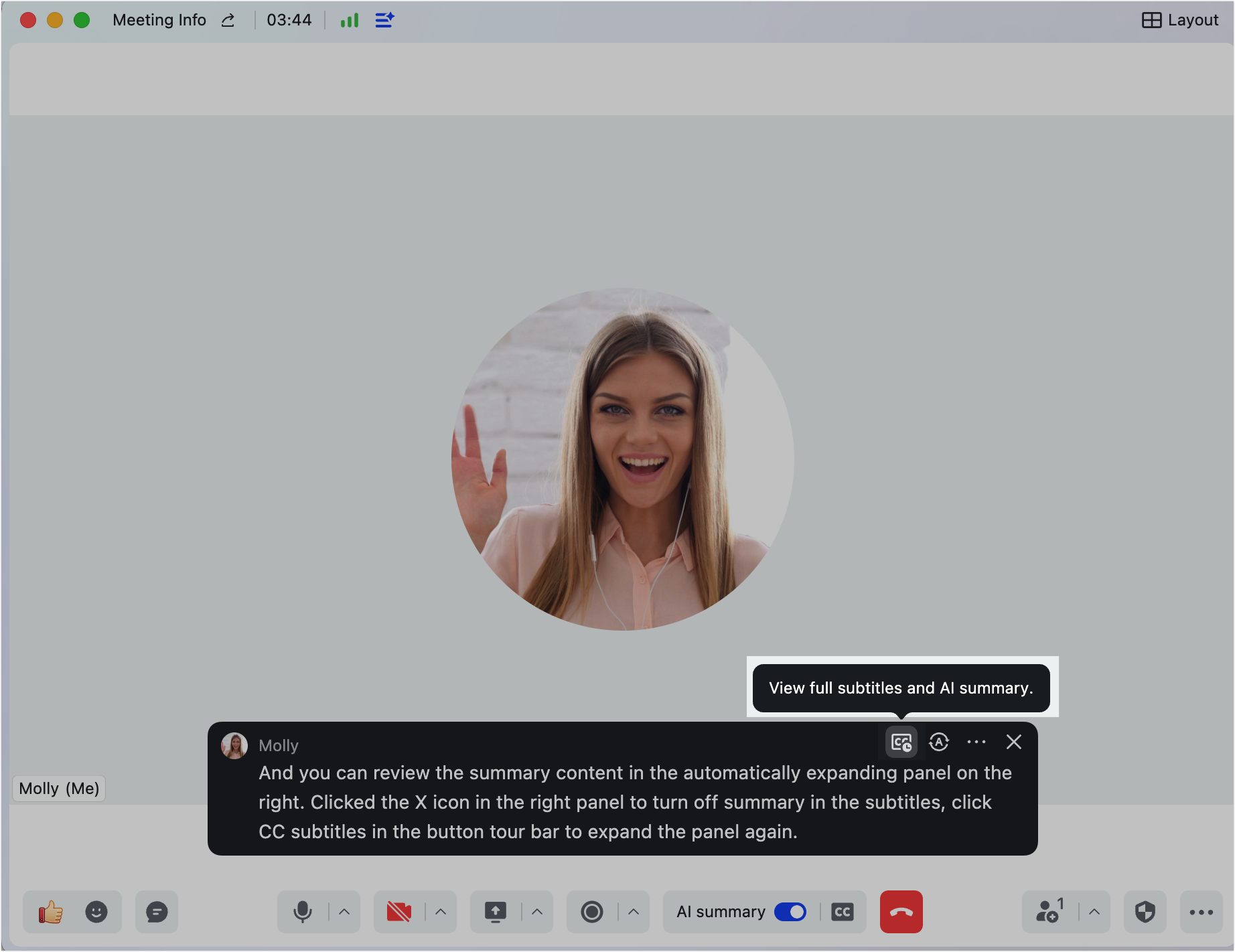Click the subtitle translation settings icon
Image resolution: width=1235 pixels, height=952 pixels.
[x=939, y=742]
